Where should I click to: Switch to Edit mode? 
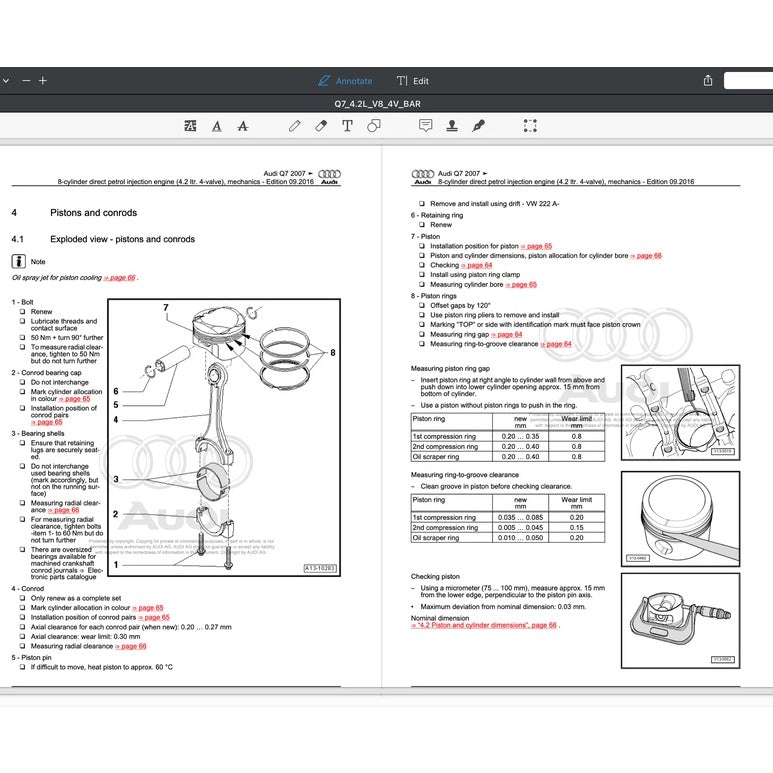(x=413, y=81)
